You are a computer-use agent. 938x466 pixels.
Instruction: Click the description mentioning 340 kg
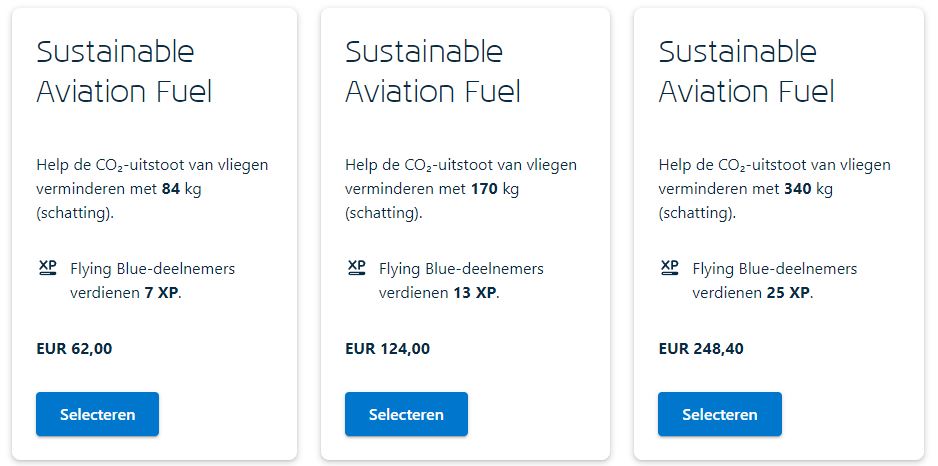click(775, 189)
